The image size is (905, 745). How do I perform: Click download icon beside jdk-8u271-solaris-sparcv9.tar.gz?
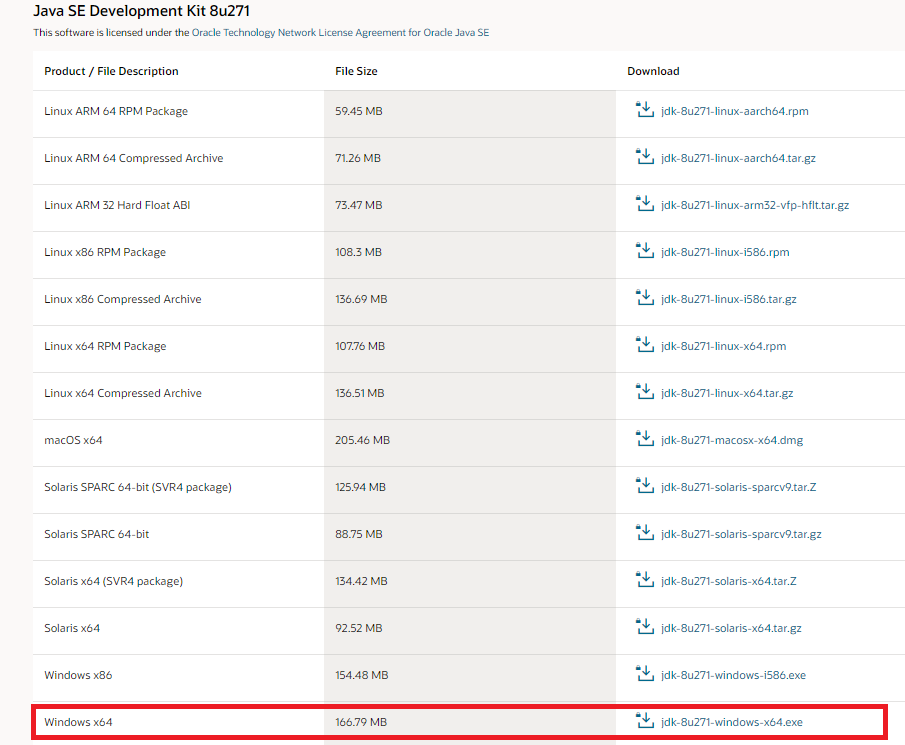point(644,532)
